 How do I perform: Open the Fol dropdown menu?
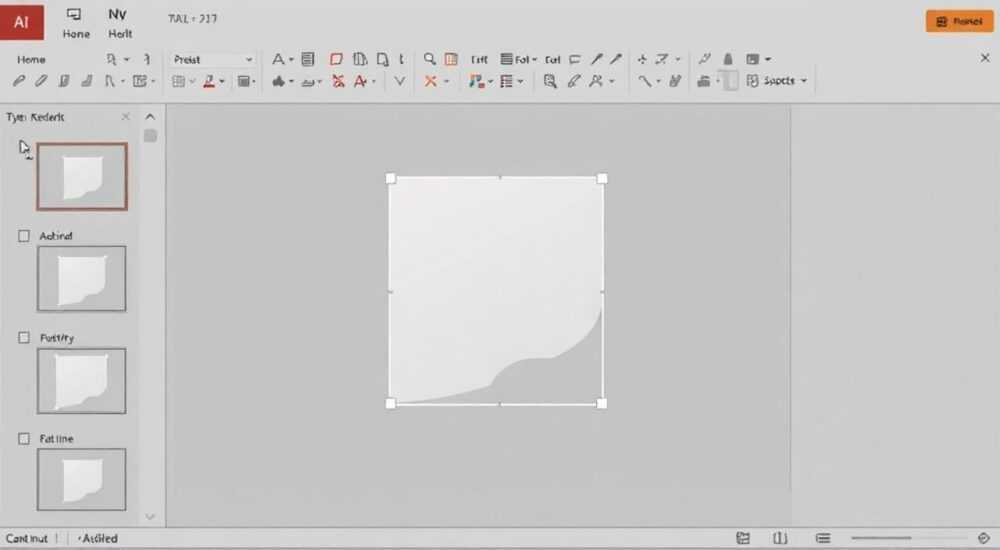click(518, 59)
